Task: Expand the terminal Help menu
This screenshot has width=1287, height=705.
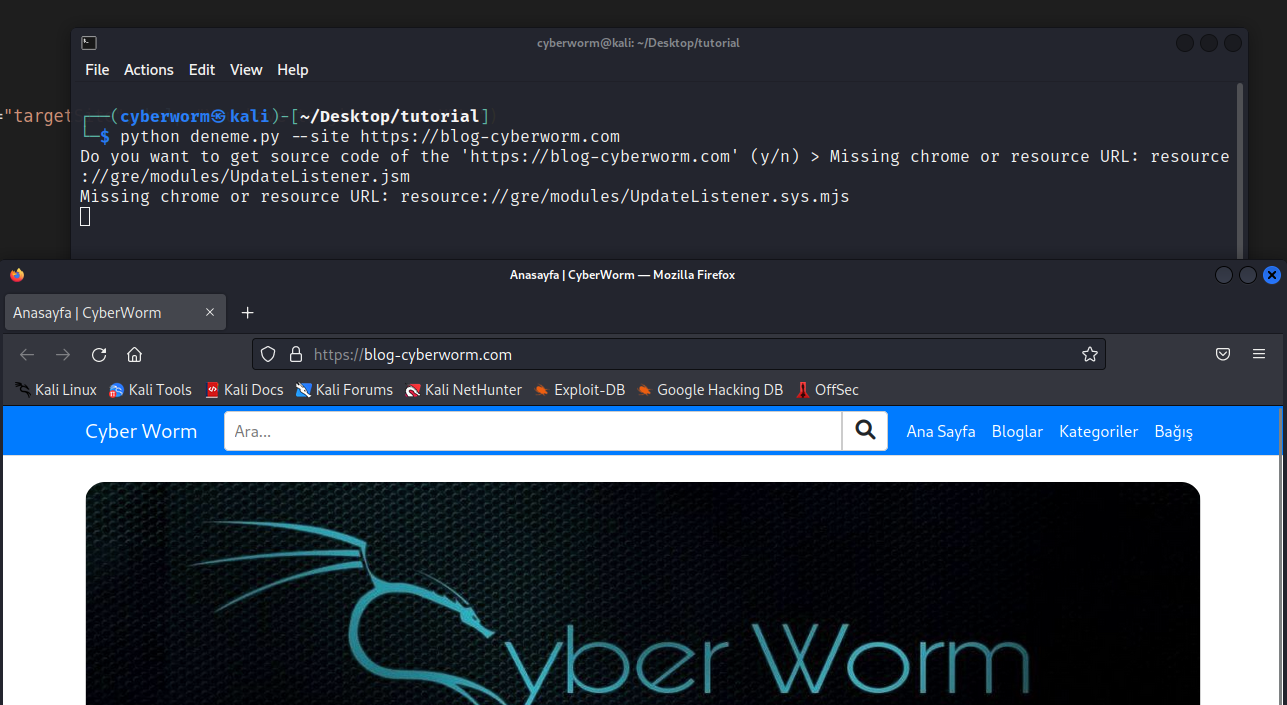Action: (x=293, y=70)
